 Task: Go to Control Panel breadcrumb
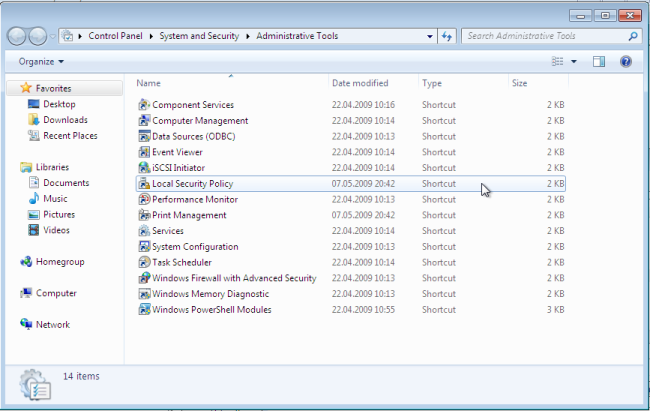[x=115, y=36]
